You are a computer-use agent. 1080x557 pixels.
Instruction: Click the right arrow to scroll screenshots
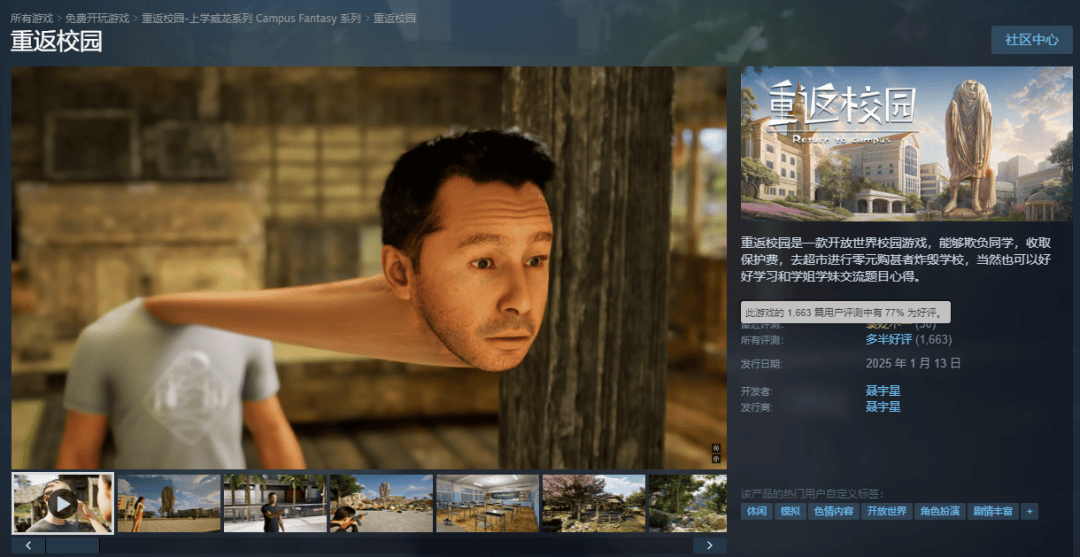pyautogui.click(x=709, y=545)
